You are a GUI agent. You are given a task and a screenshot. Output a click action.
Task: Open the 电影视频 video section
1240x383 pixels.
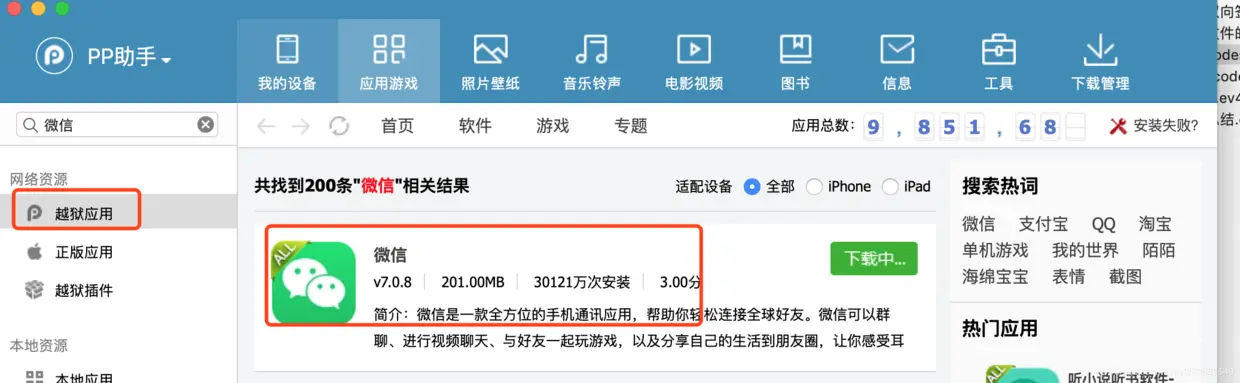694,61
